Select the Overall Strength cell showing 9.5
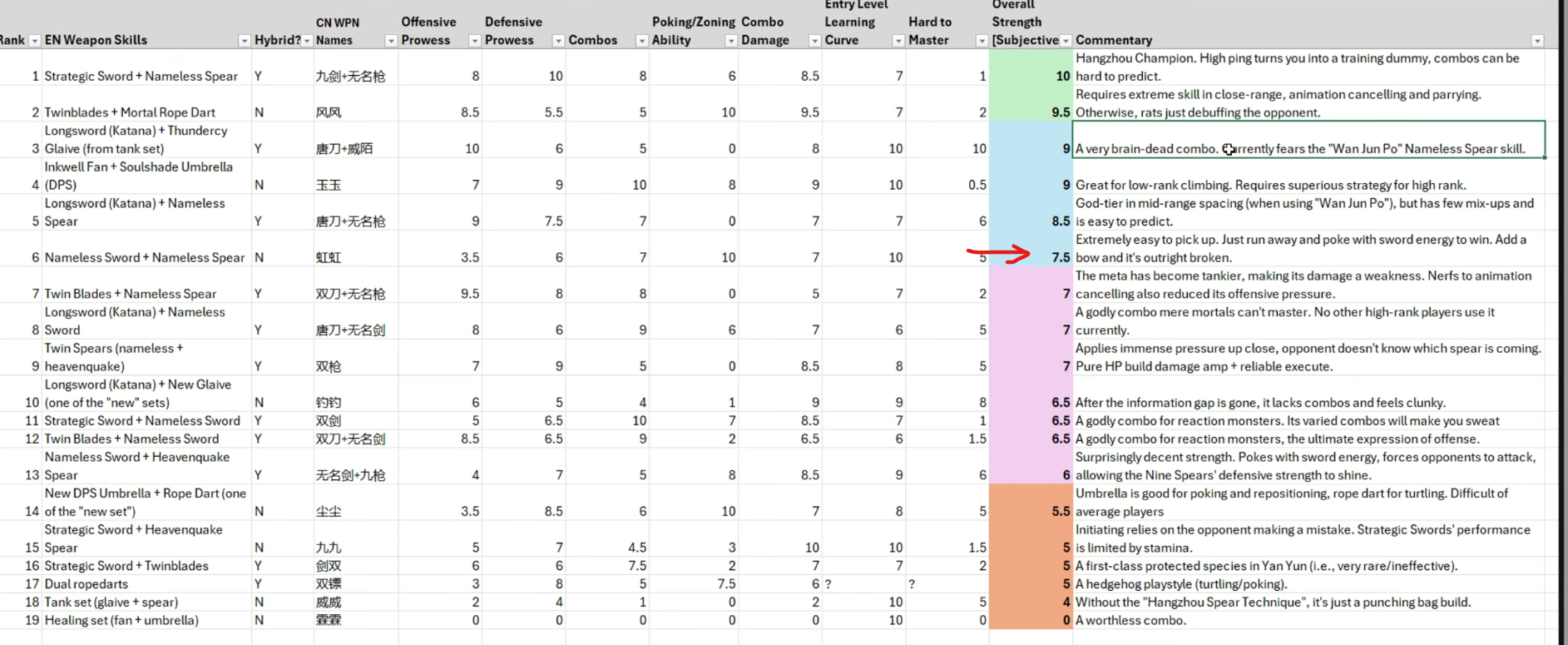Screen dimensions: 1568x645 point(1031,103)
